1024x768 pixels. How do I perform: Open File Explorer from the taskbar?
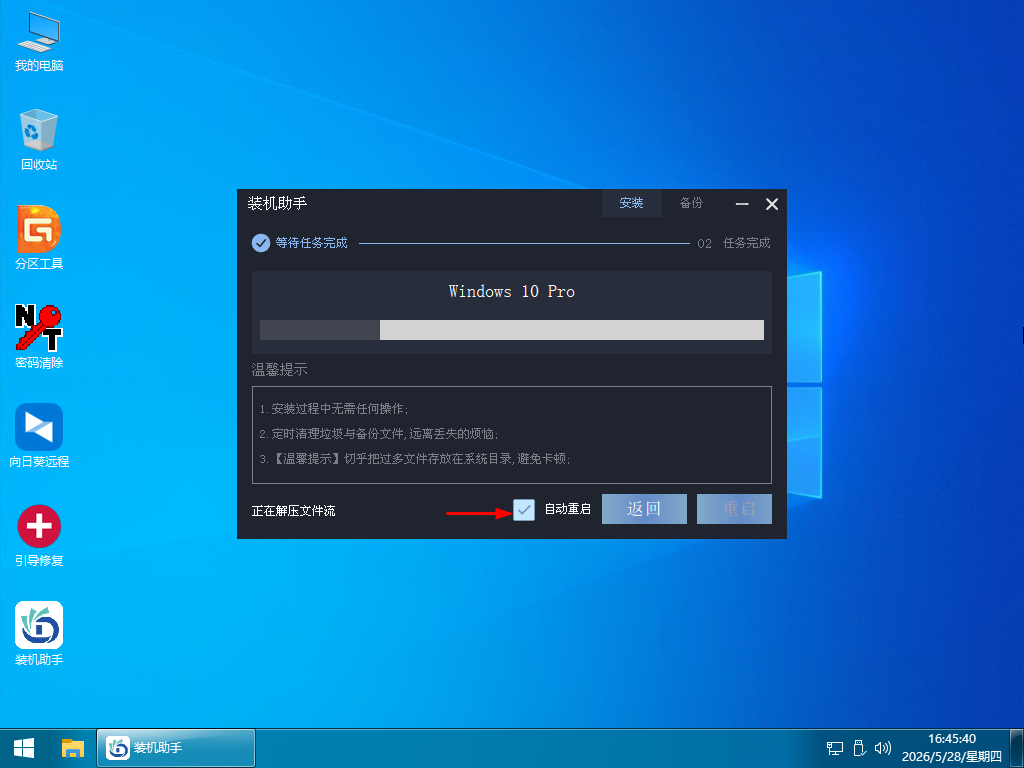tap(72, 748)
